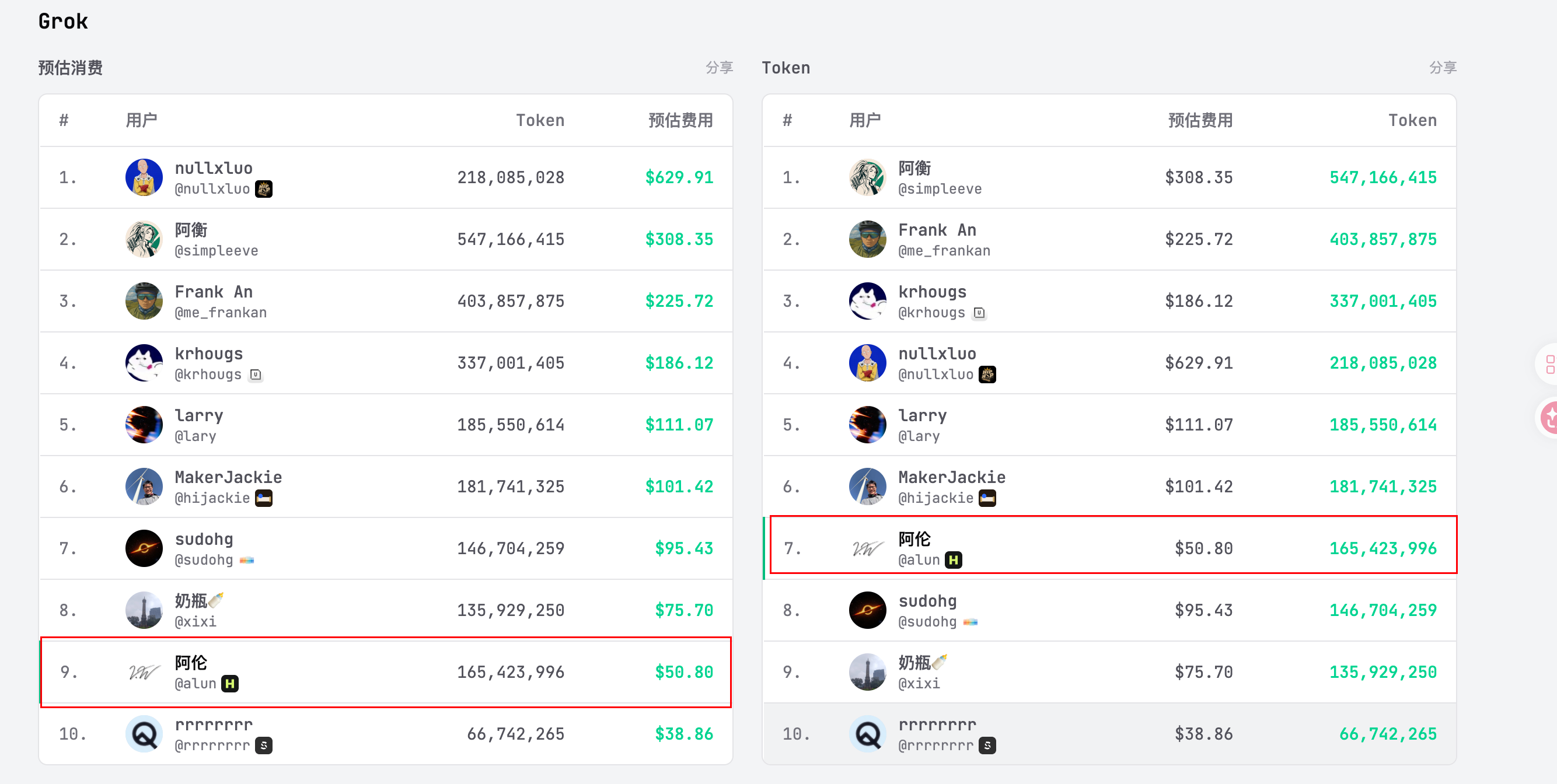Click 阿伦's avatar in the 预估消费 table
The height and width of the screenshot is (784, 1557).
pyautogui.click(x=144, y=671)
